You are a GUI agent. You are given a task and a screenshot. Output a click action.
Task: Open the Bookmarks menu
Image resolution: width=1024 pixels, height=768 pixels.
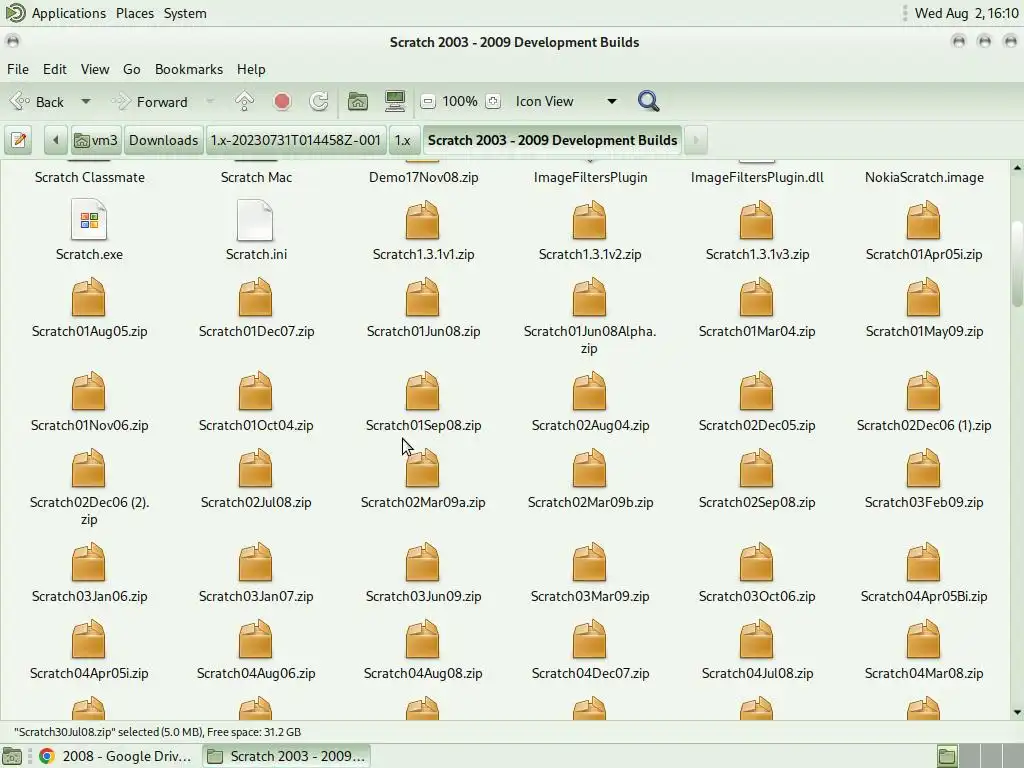[189, 69]
